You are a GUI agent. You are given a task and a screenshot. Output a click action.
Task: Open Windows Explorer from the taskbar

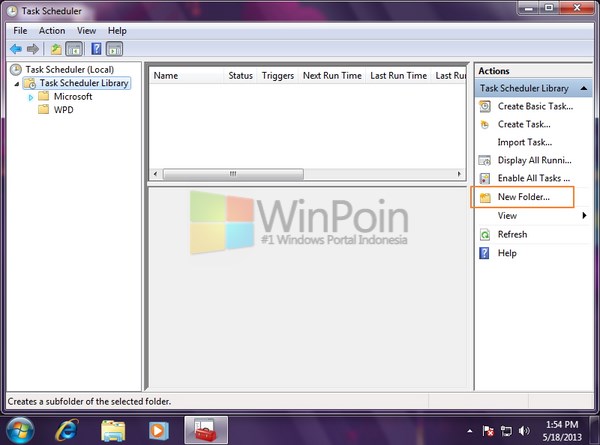click(x=113, y=431)
